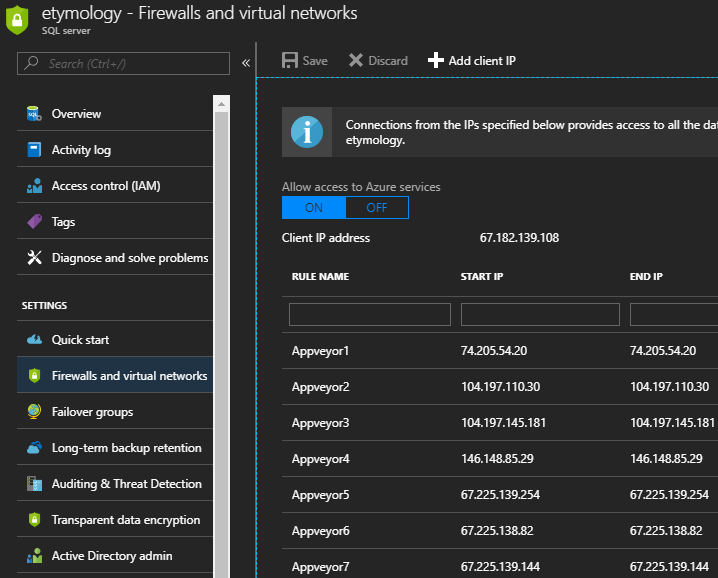The image size is (718, 578).
Task: Select Diagnose and solve problems
Action: pos(115,257)
